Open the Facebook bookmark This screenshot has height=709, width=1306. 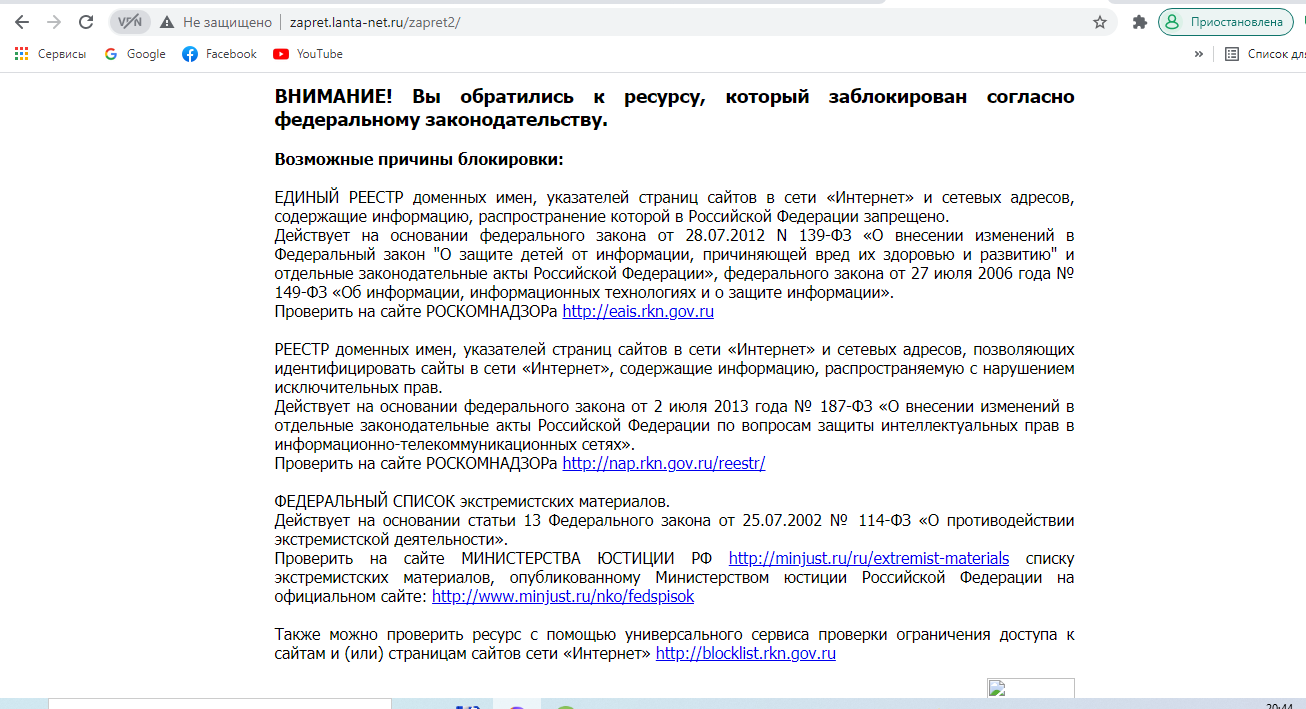(219, 54)
